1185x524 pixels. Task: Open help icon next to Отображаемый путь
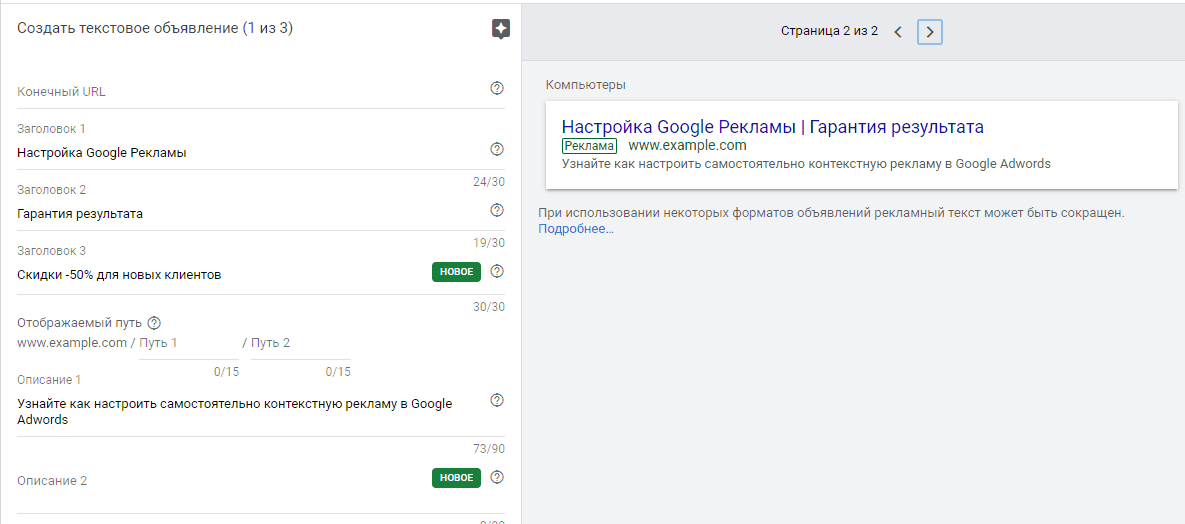[154, 323]
